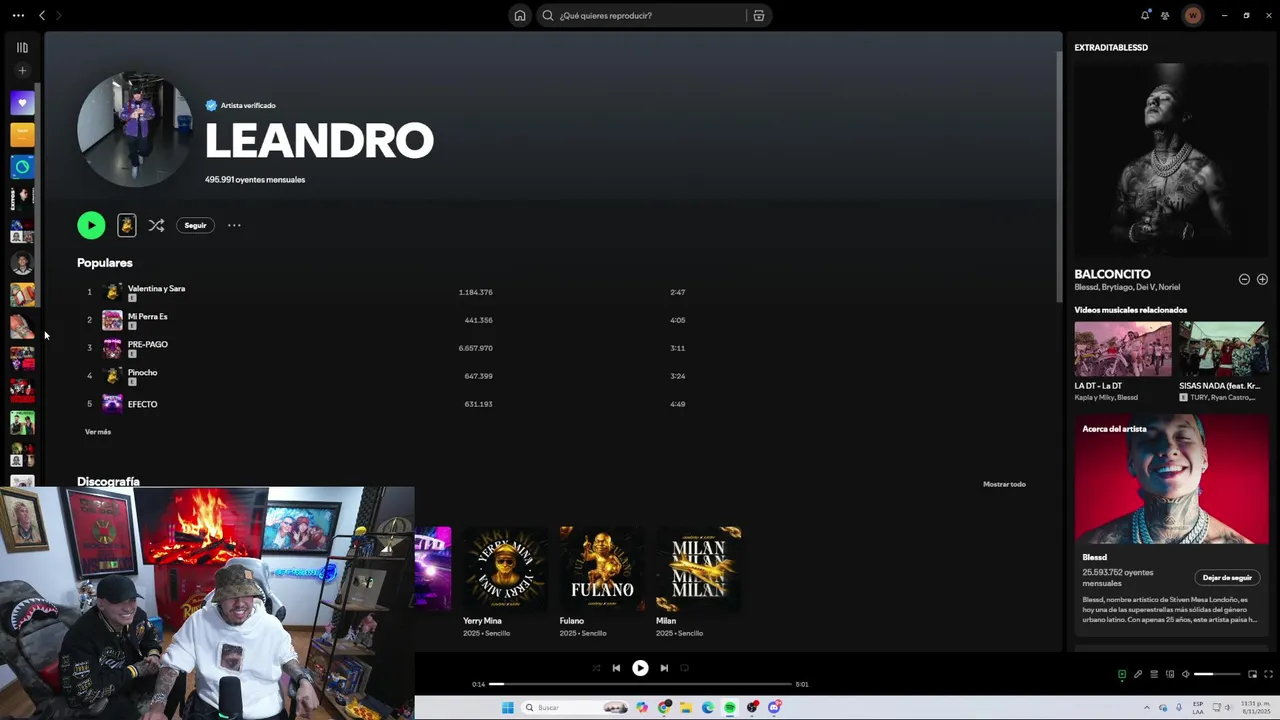Viewport: 1280px width, 720px height.
Task: Toggle repeat in the bottom player bar
Action: (x=684, y=668)
